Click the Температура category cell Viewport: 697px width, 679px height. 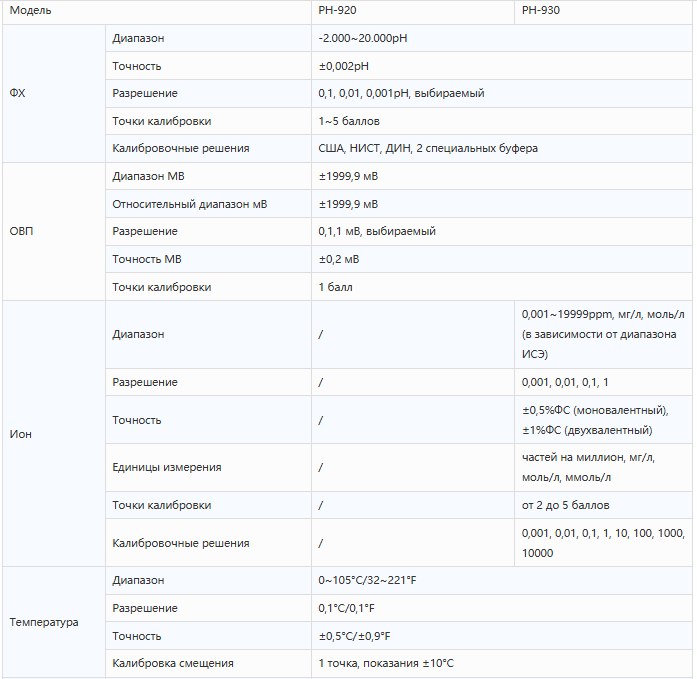54,622
